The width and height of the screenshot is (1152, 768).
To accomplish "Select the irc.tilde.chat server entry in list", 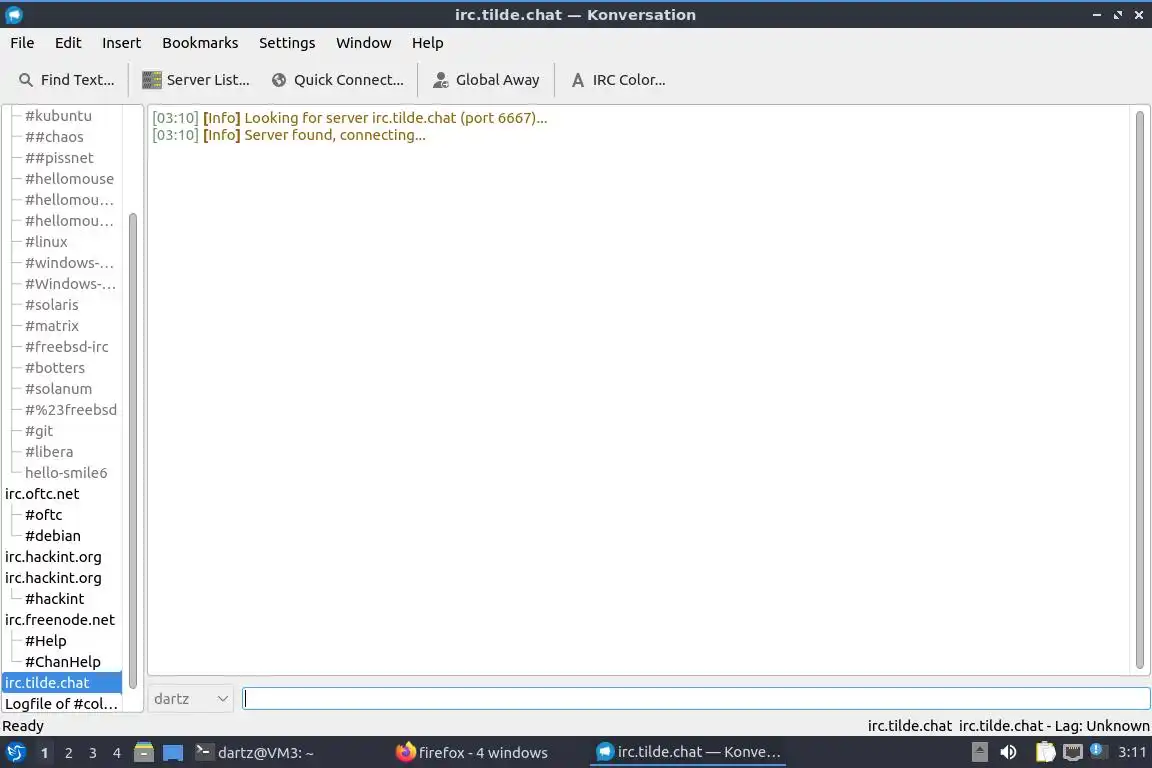I will [x=62, y=683].
